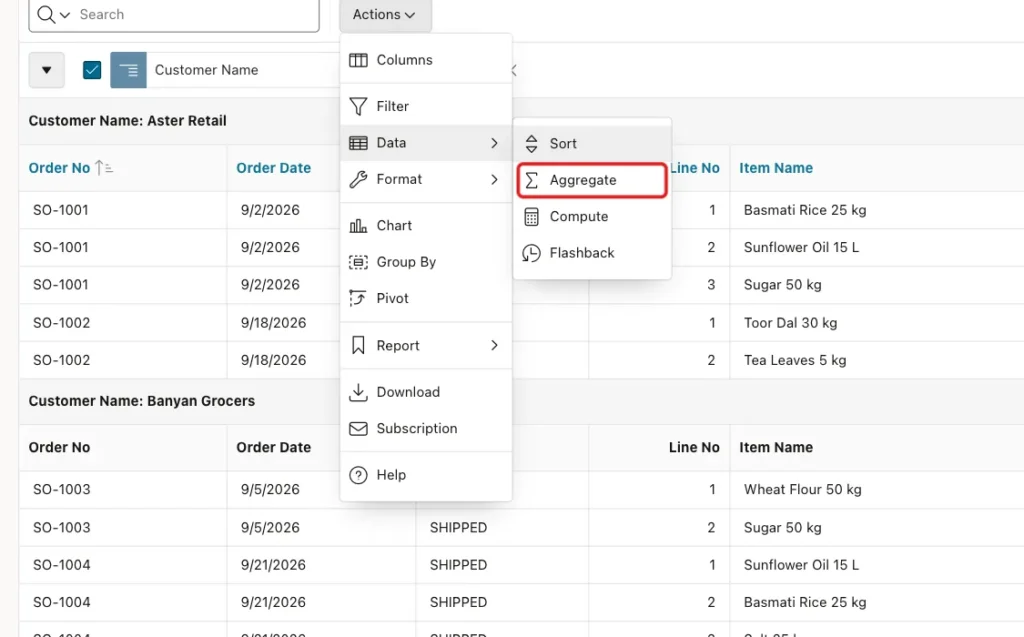The height and width of the screenshot is (637, 1024).
Task: Click the Compute calculator icon
Action: click(x=532, y=217)
